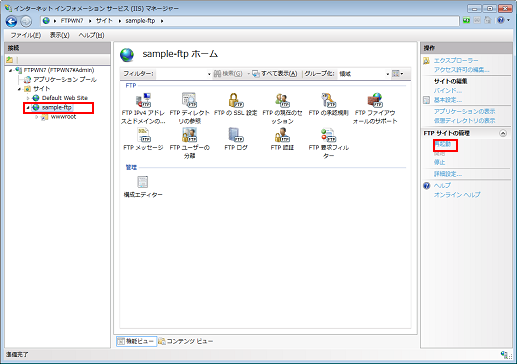Expand the Default Web Site node
The height and width of the screenshot is (364, 517).
tap(28, 98)
